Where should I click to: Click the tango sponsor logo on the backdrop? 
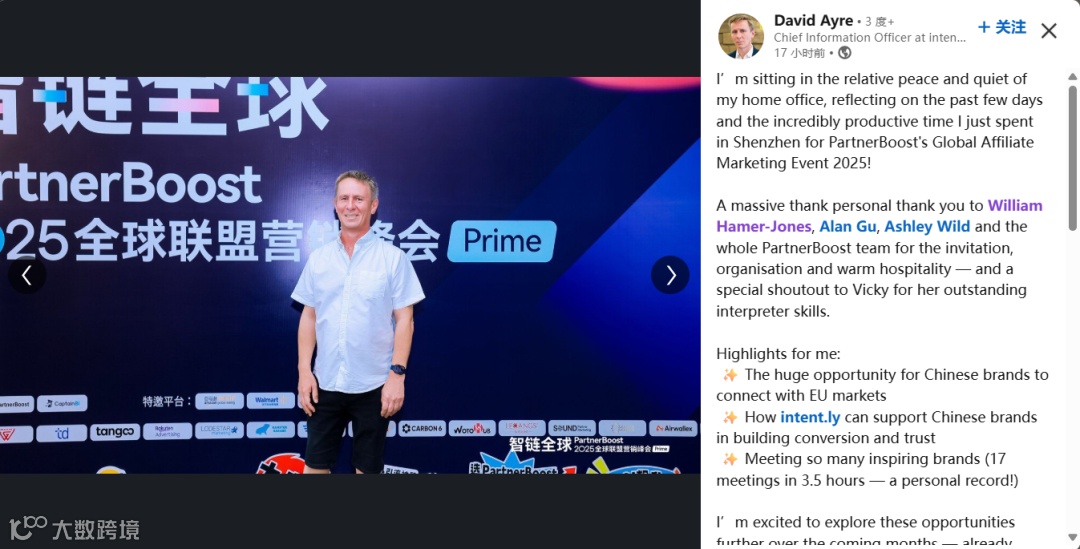click(x=115, y=432)
